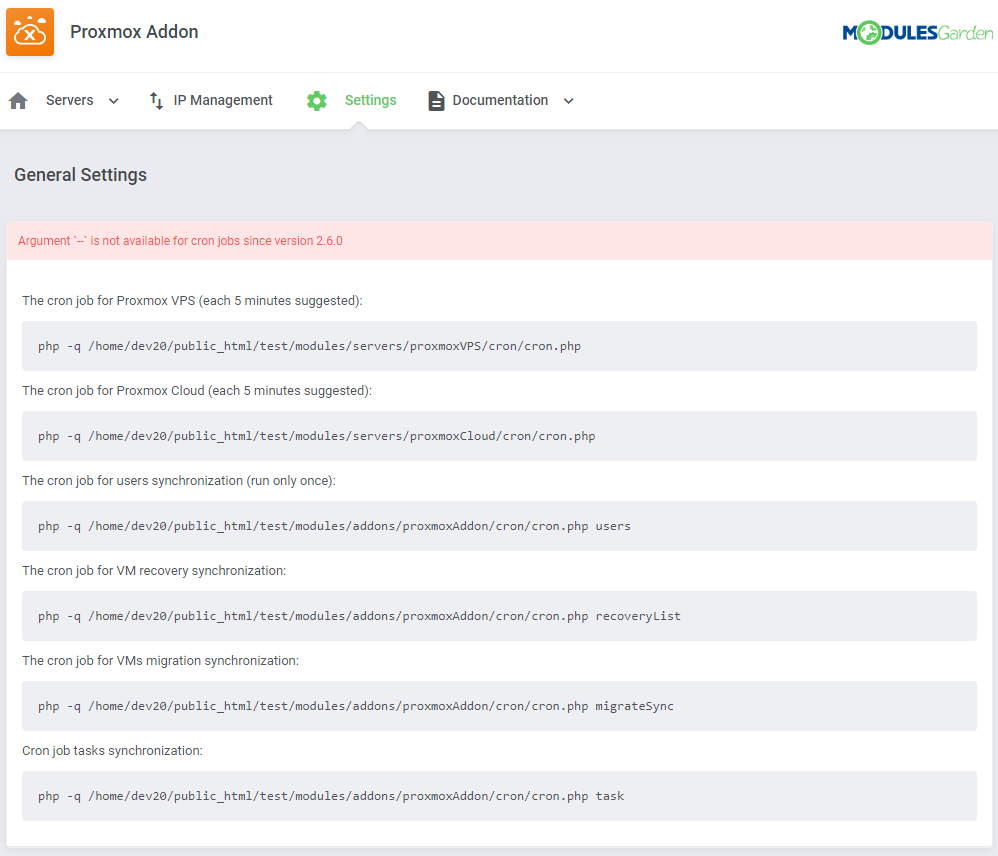998x856 pixels.
Task: Go to the home icon in navigation
Action: 18,101
